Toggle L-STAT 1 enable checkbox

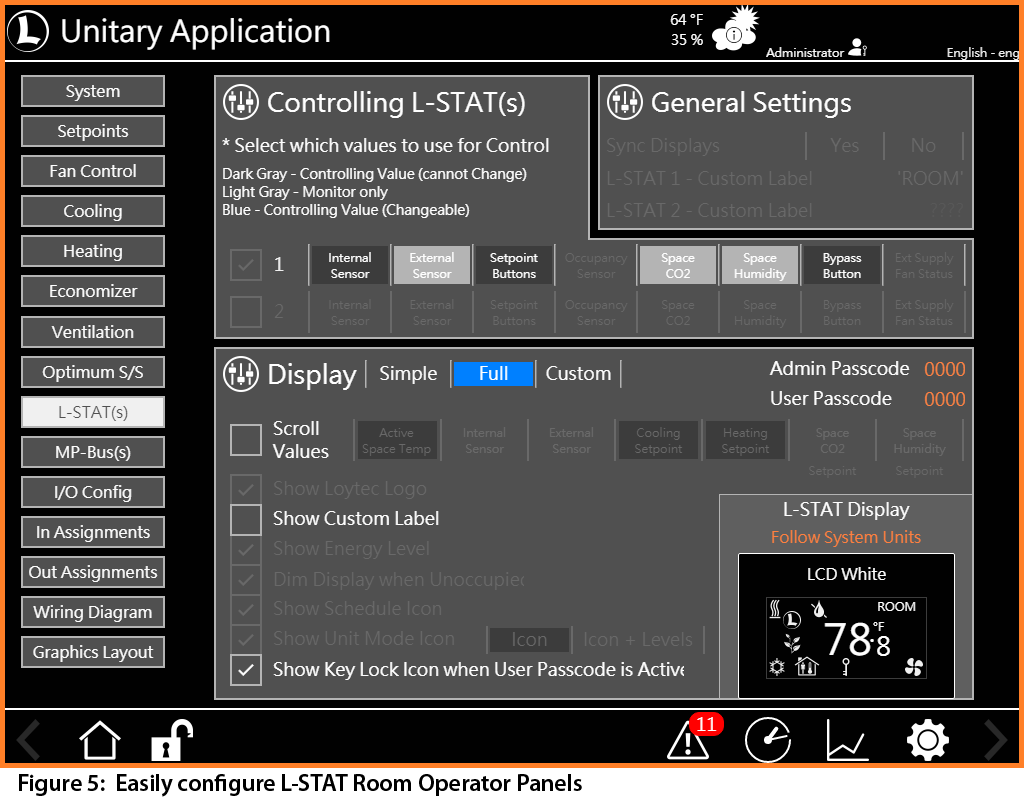point(246,264)
